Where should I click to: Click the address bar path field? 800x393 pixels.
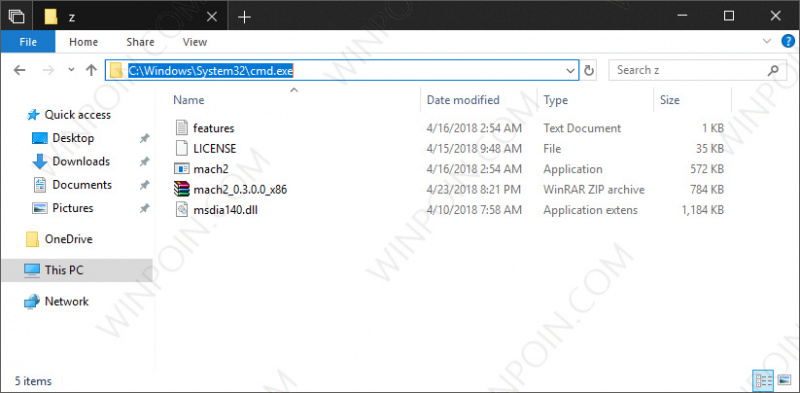click(x=342, y=70)
